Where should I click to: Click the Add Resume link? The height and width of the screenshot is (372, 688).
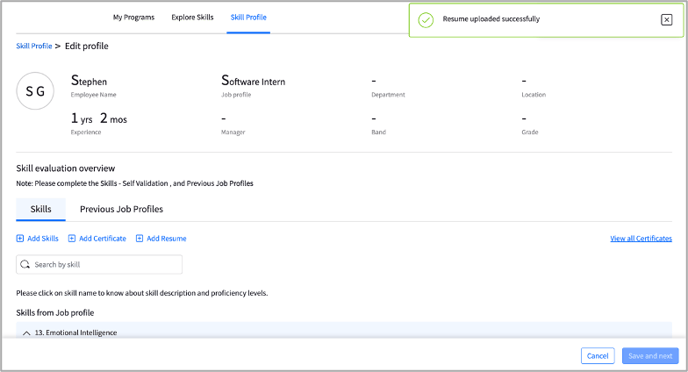(x=166, y=238)
